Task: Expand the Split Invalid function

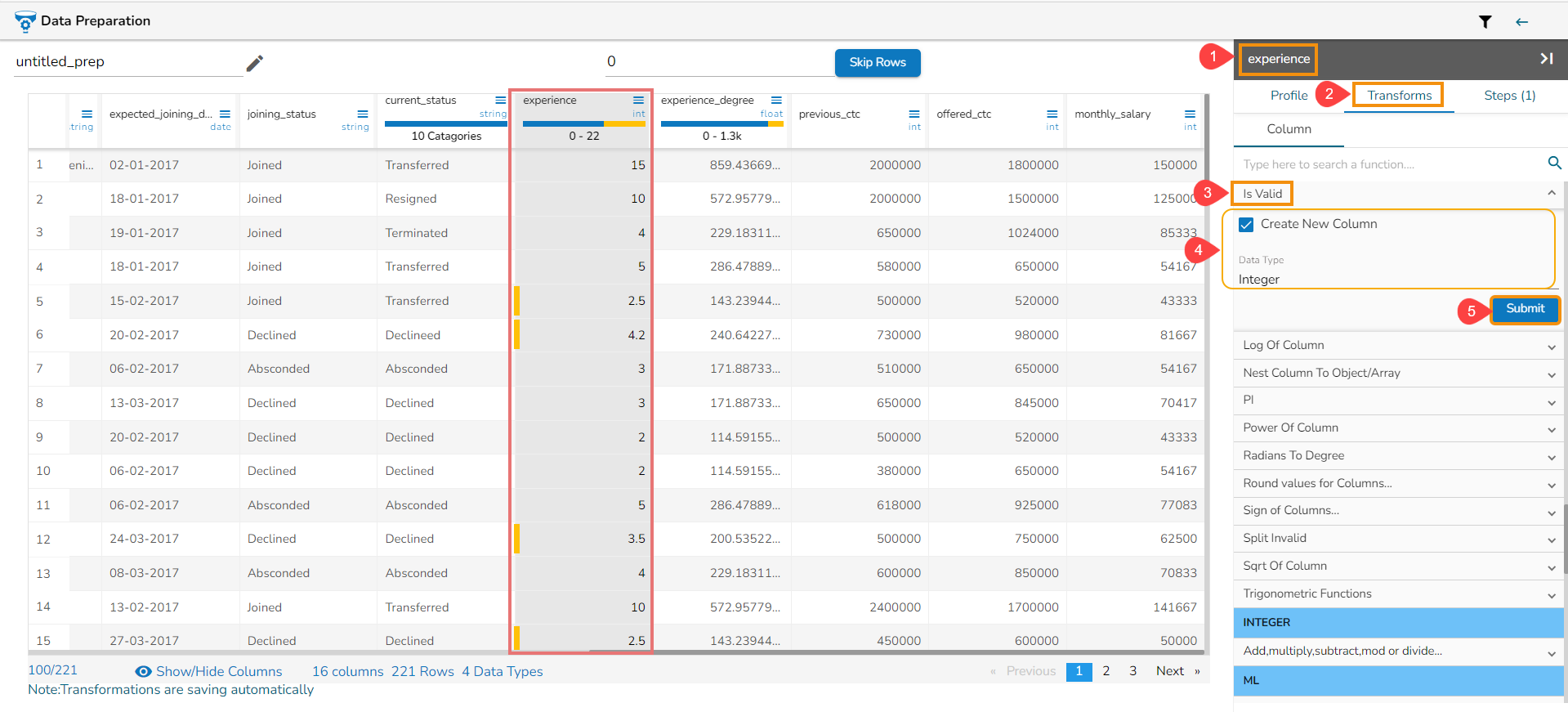Action: (1550, 540)
